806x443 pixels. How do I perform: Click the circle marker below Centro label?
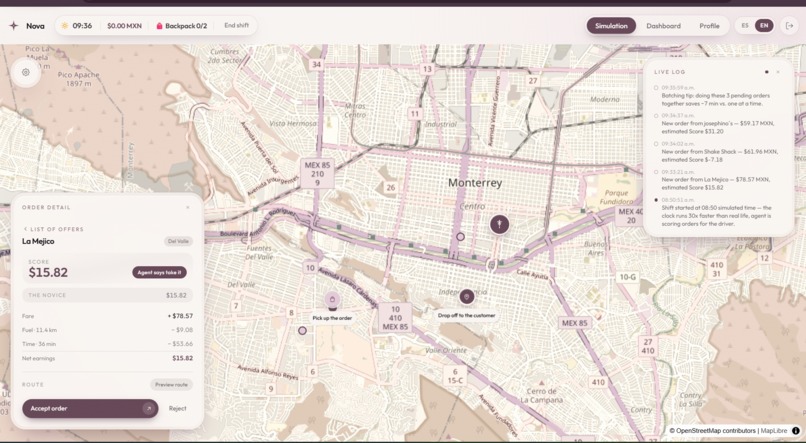coord(461,237)
